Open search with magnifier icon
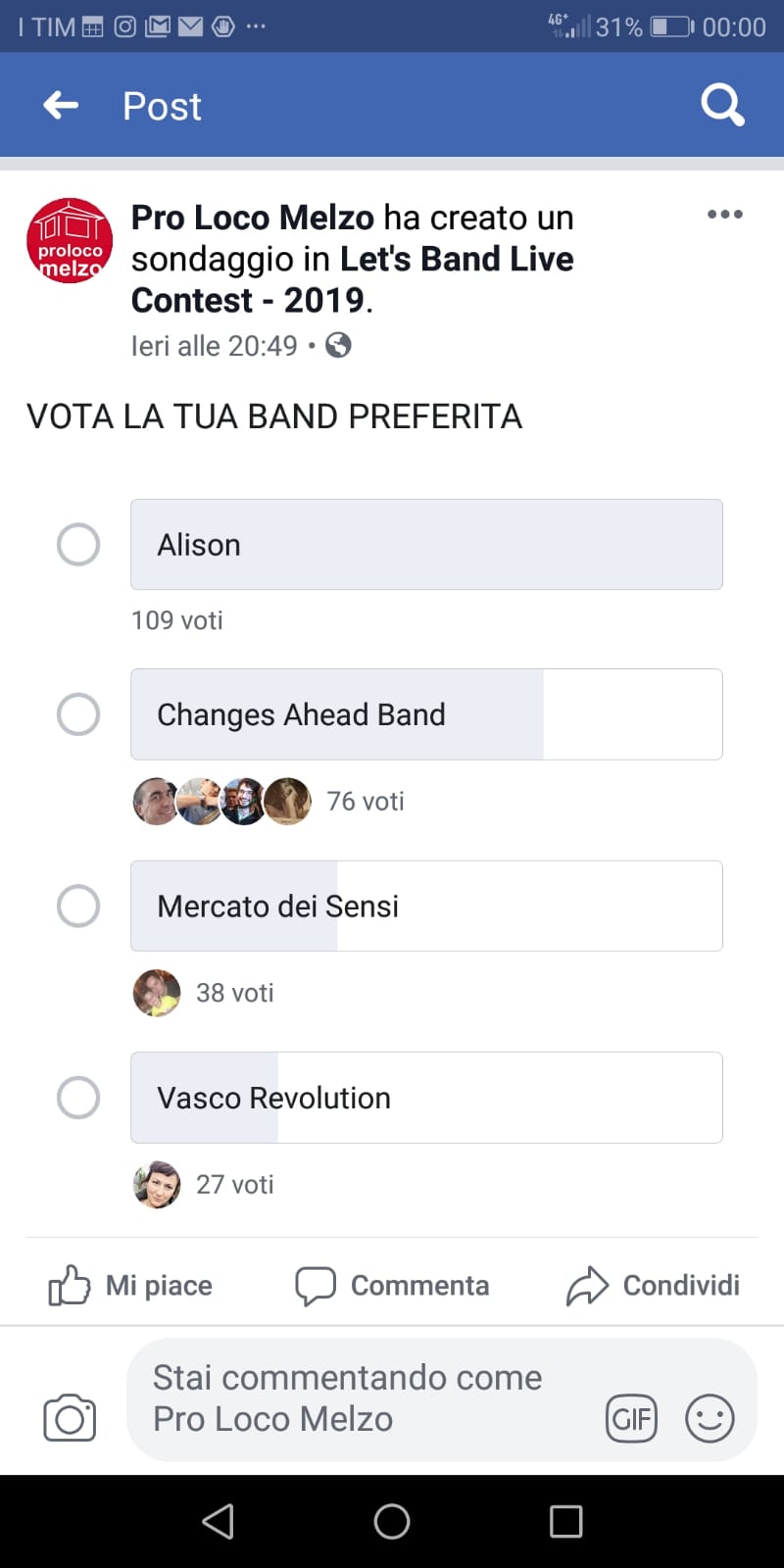Image resolution: width=784 pixels, height=1568 pixels. 722,105
